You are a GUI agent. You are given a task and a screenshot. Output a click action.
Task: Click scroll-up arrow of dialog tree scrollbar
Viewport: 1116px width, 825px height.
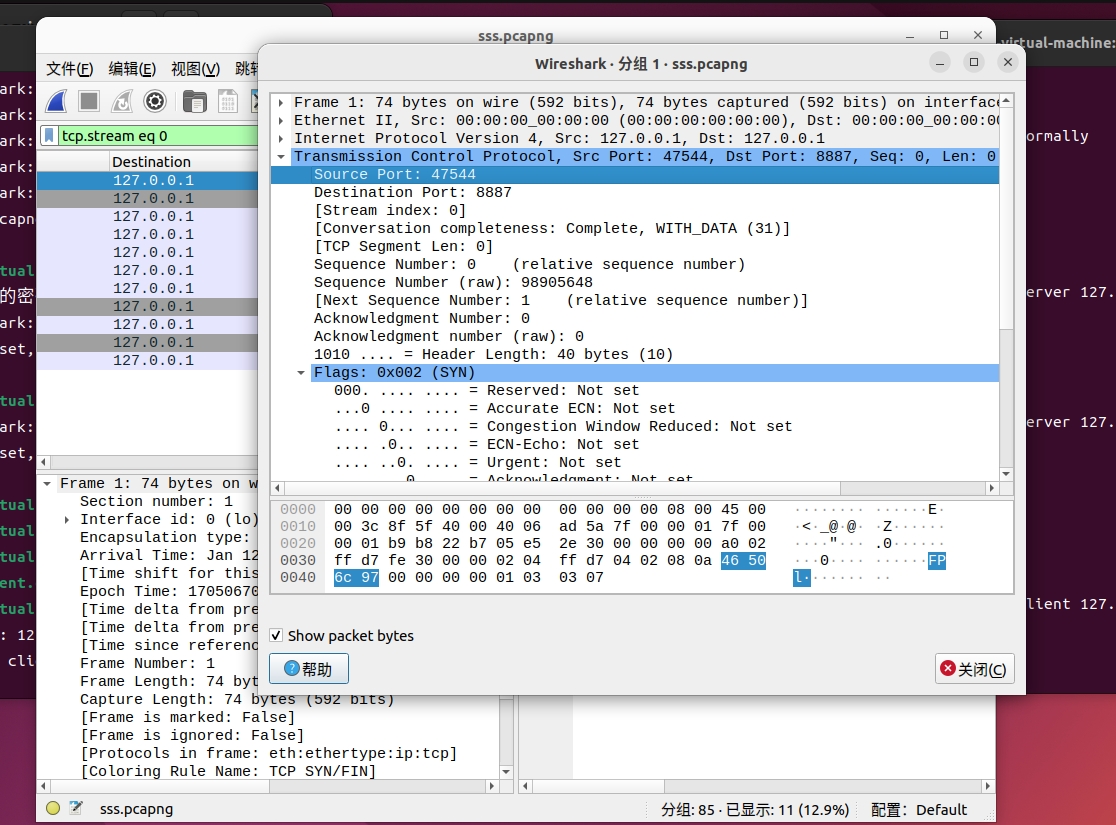1006,101
